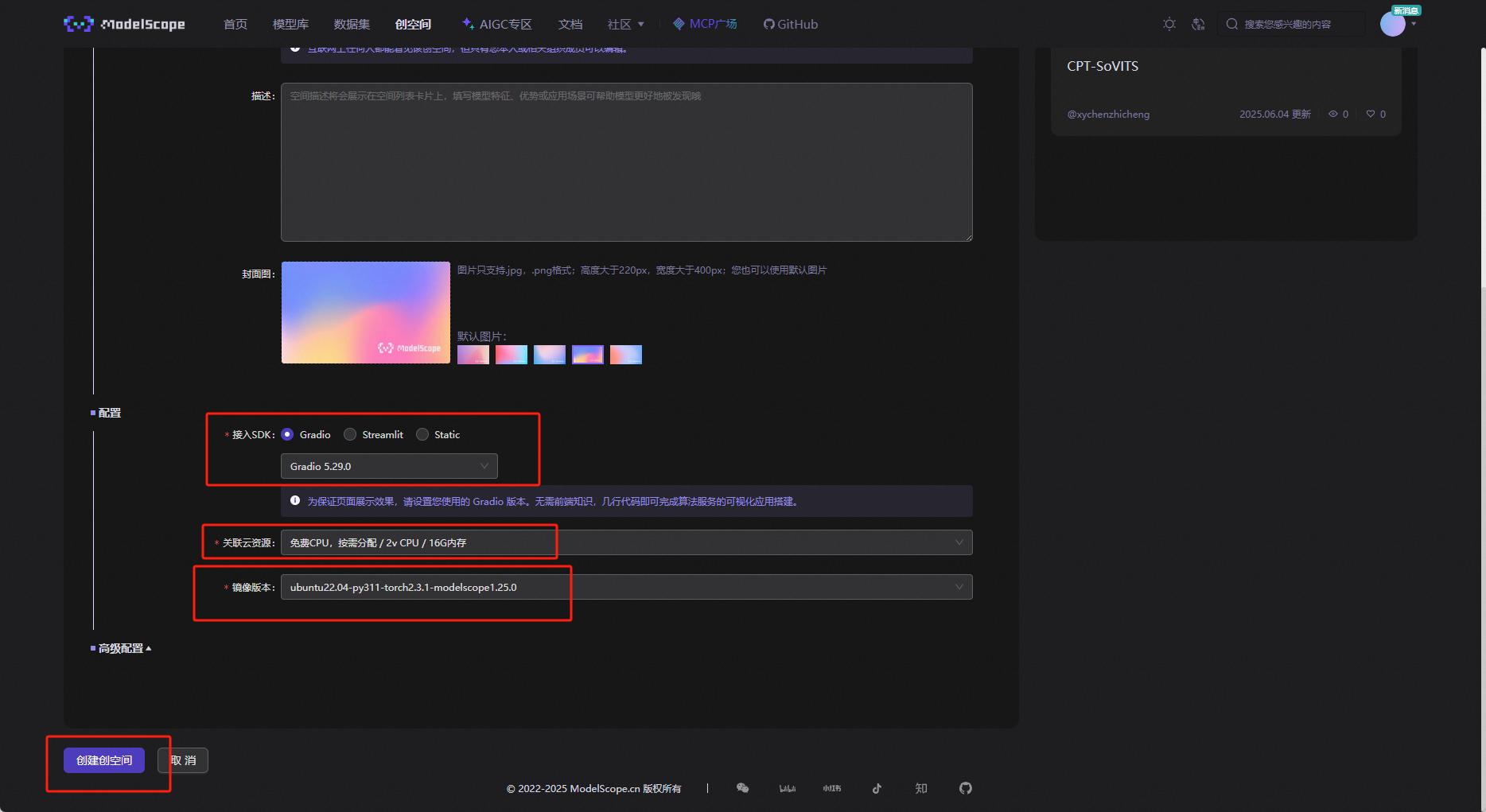This screenshot has height=812, width=1486.
Task: Click the ModelScope logo
Action: (x=123, y=24)
